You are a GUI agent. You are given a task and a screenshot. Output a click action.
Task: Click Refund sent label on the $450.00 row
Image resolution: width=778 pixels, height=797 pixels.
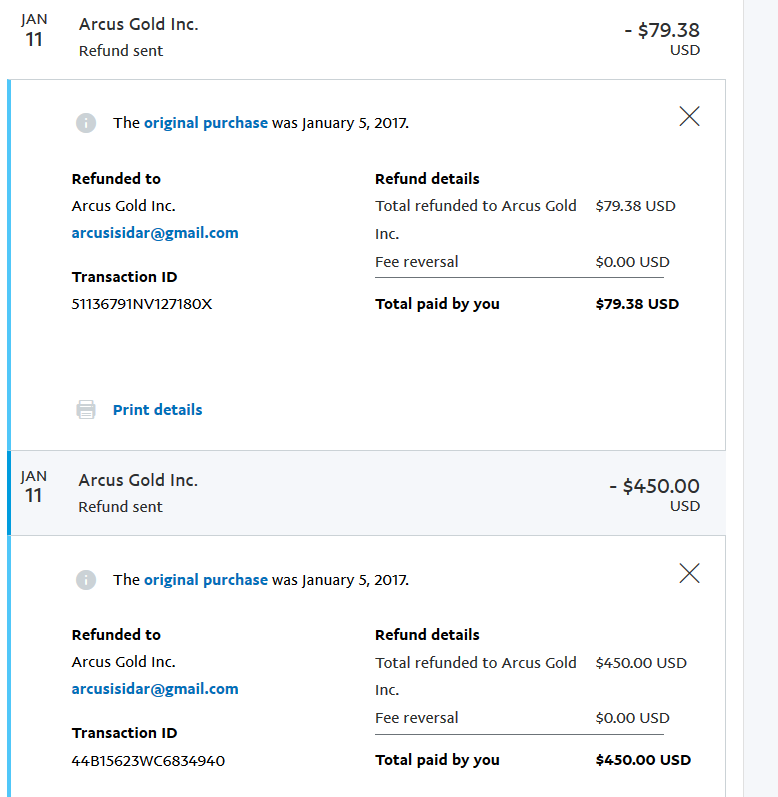point(120,507)
